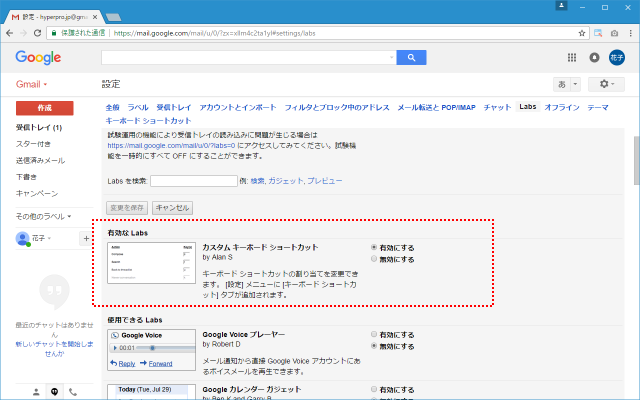Click the camera extension icon
Screen dimensions: 640x400
[x=614, y=33]
